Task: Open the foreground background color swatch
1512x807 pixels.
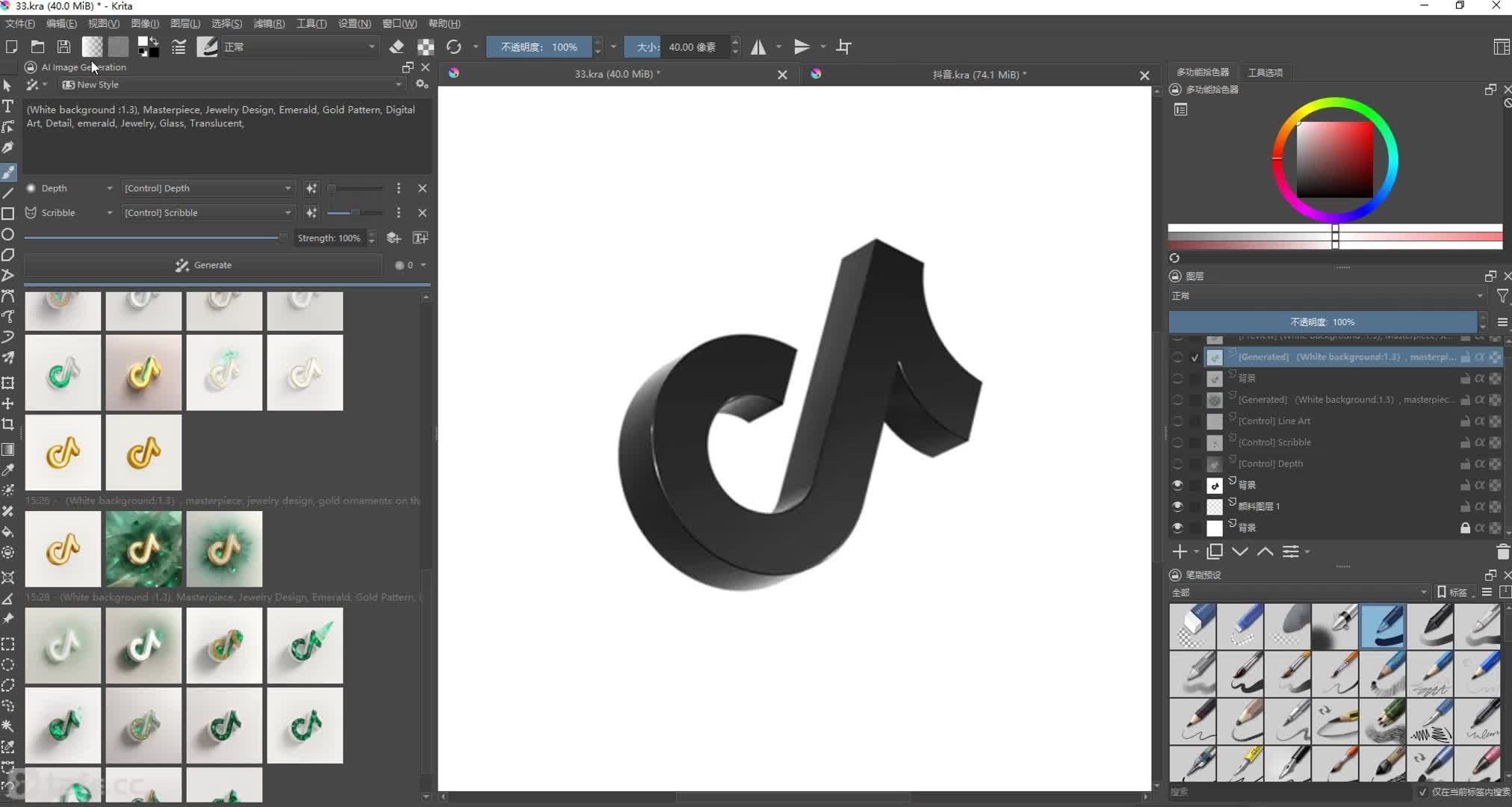Action: pyautogui.click(x=148, y=47)
